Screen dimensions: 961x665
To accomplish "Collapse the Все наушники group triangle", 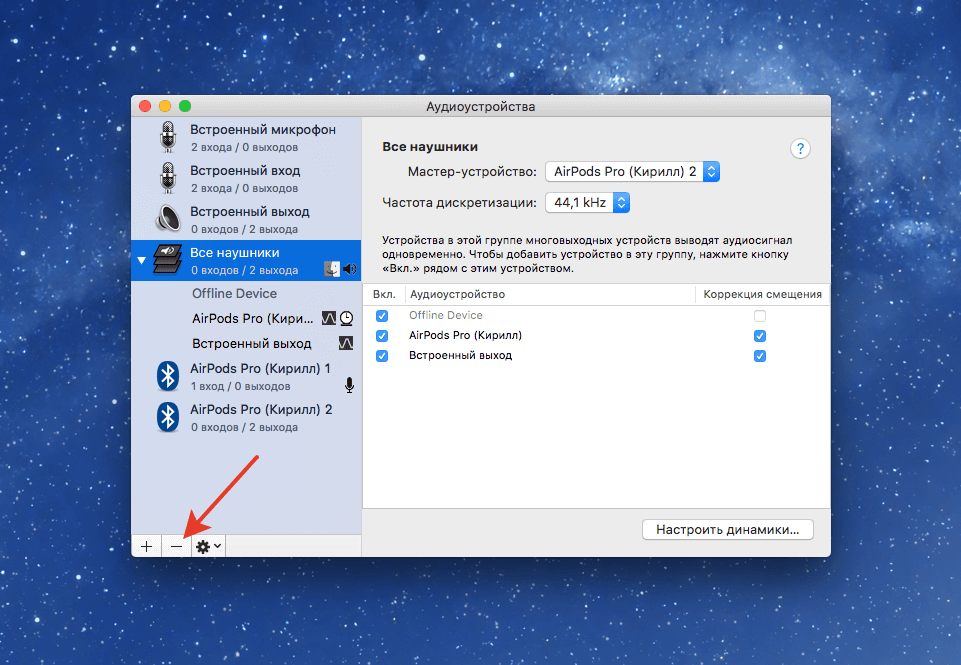I will pos(141,261).
